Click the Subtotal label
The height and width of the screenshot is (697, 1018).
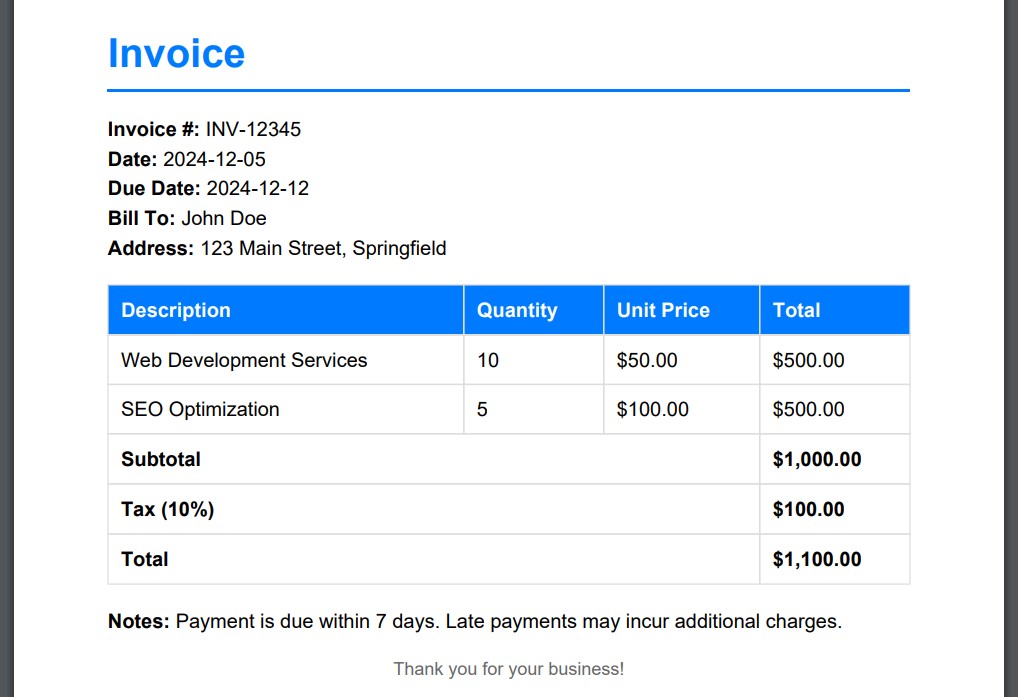pos(161,459)
